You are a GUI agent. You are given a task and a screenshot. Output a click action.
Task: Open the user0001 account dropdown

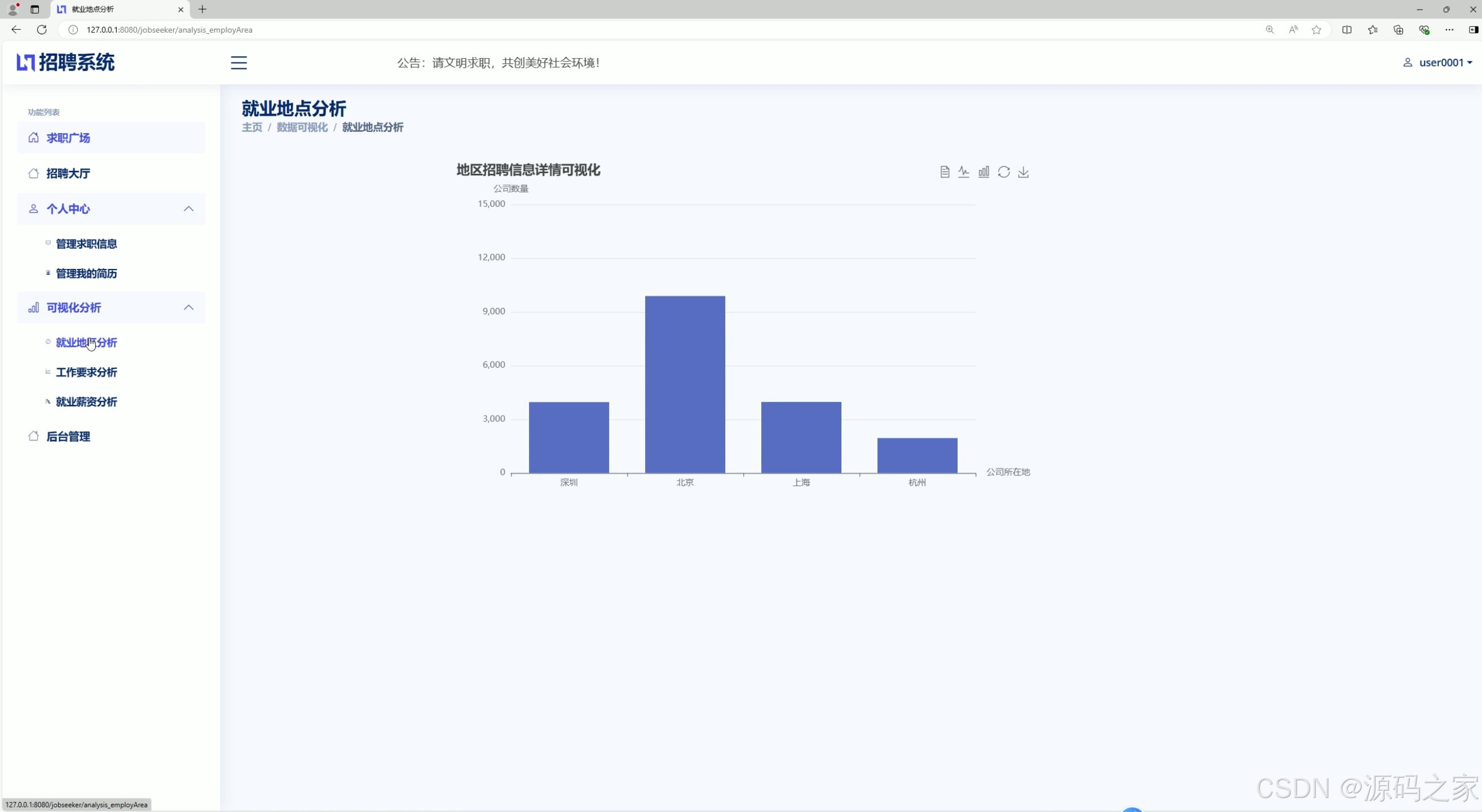click(x=1445, y=63)
